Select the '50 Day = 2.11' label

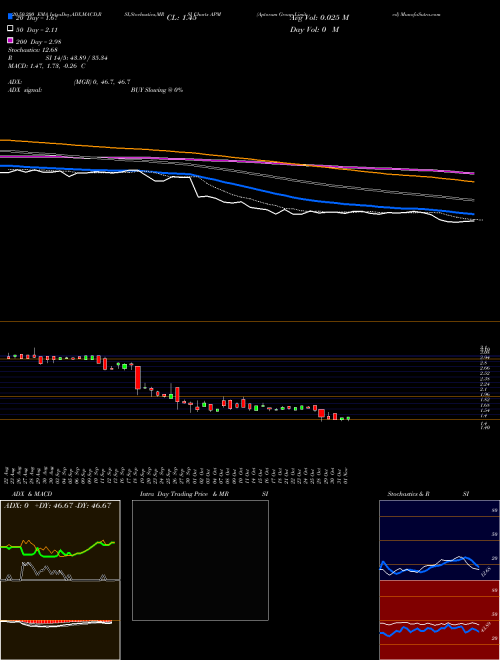tap(37, 30)
